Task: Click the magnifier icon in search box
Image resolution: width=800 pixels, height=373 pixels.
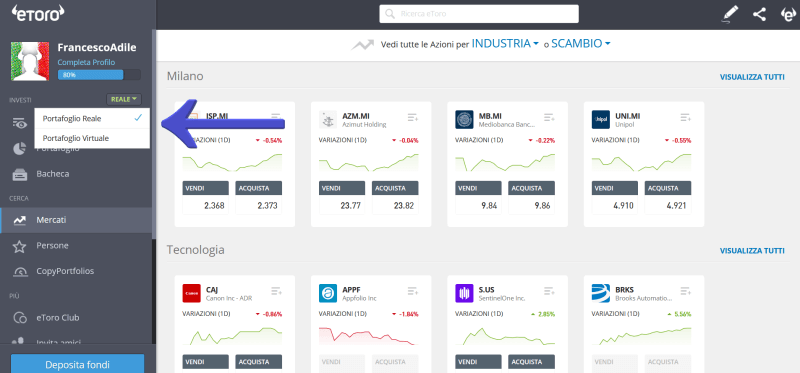Action: [x=390, y=14]
